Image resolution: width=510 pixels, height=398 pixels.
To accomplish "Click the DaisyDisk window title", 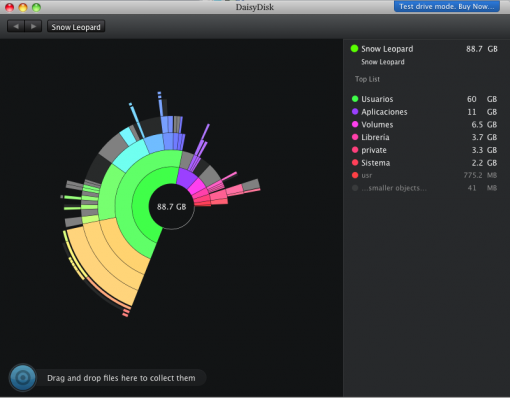I will [255, 7].
